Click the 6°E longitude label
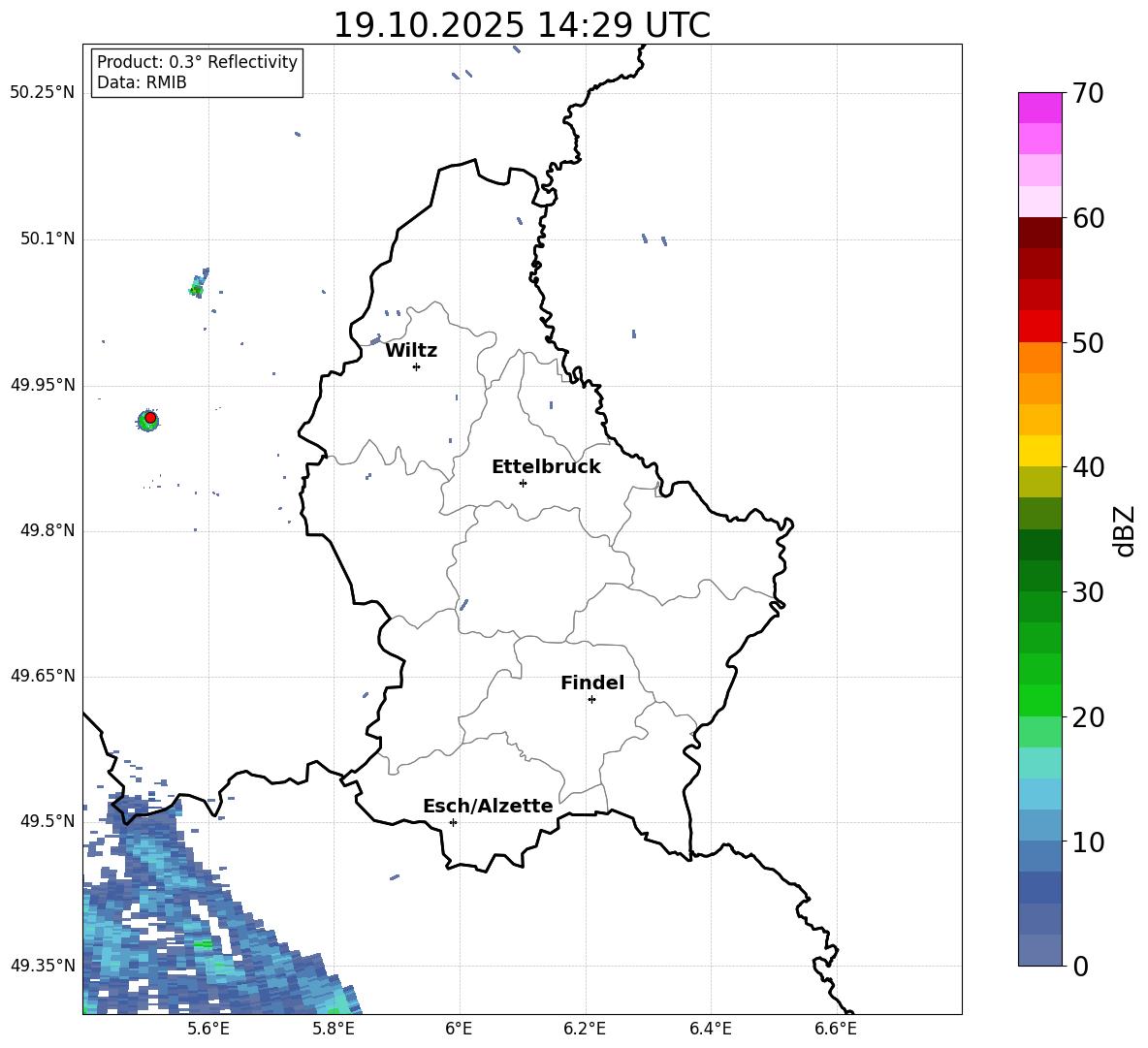This screenshot has height=1048, width=1148. (x=459, y=1029)
